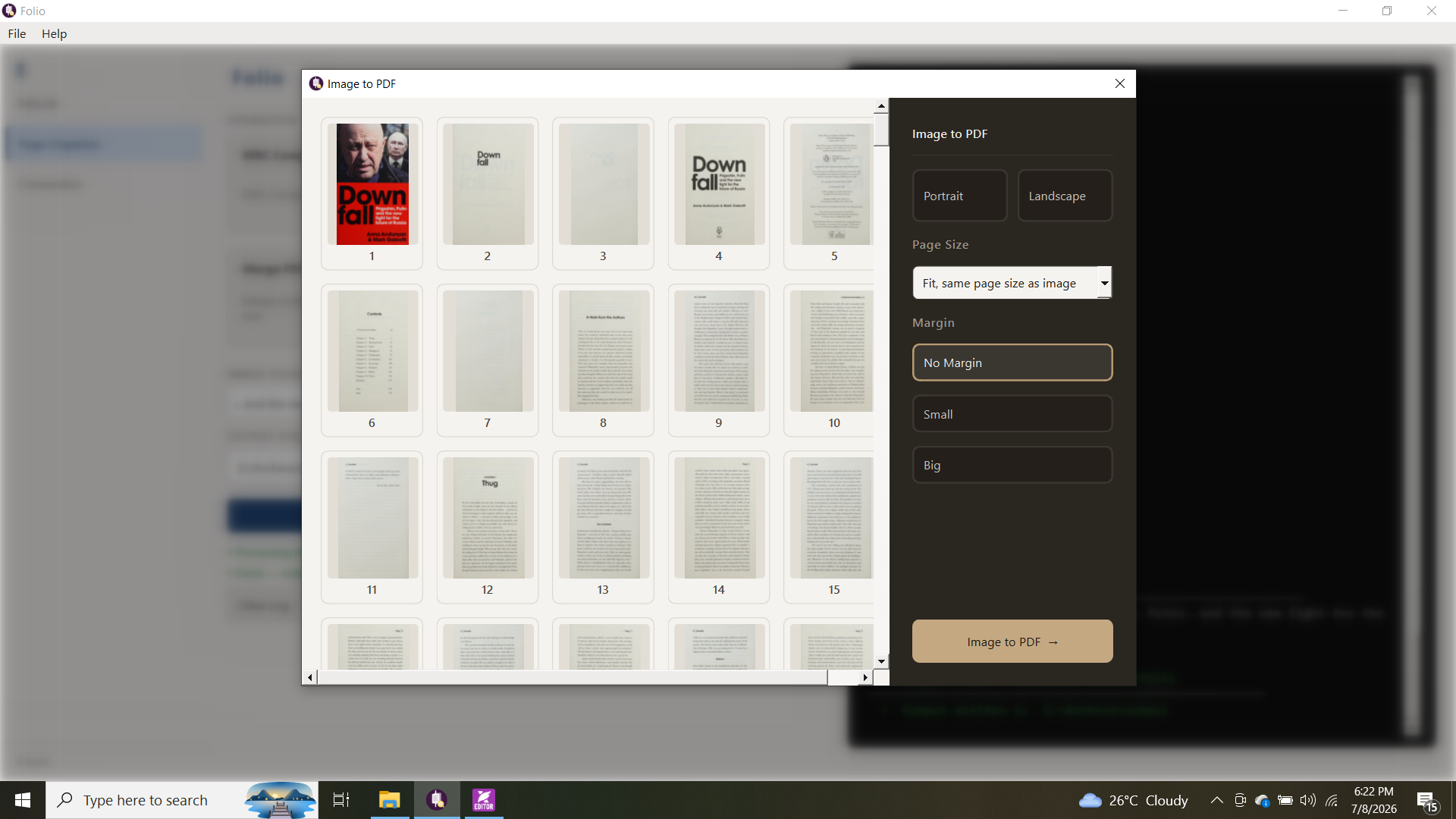Viewport: 1456px width, 819px height.
Task: Open the Help menu
Action: pos(54,33)
